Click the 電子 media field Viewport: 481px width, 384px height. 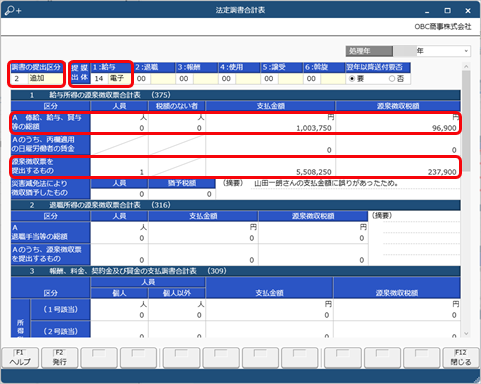(x=119, y=79)
